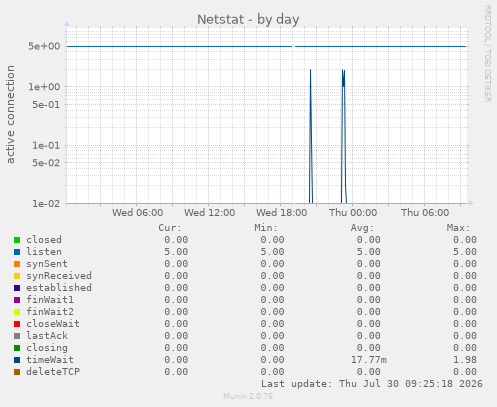The image size is (497, 407).
Task: Click the orange synSent legend swatch
Action: (x=17, y=264)
